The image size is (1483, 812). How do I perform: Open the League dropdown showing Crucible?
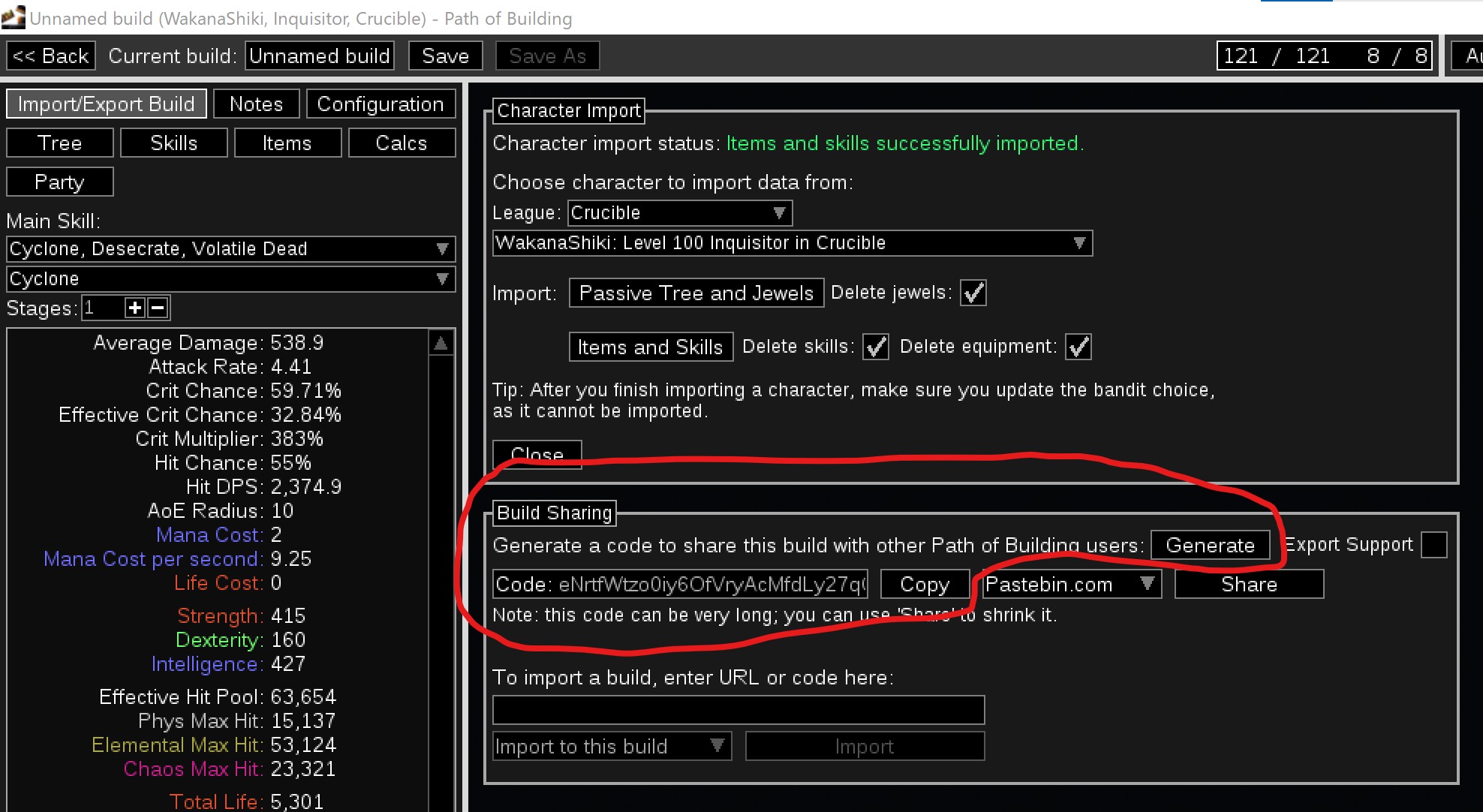click(x=679, y=213)
